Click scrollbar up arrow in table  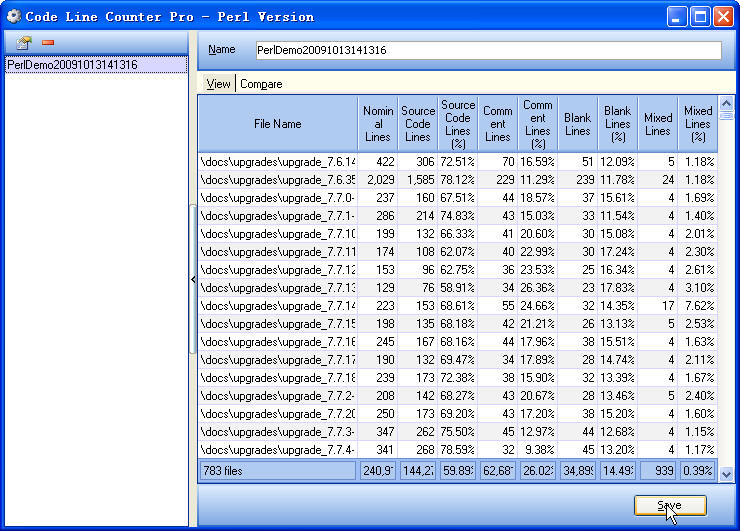tap(727, 102)
